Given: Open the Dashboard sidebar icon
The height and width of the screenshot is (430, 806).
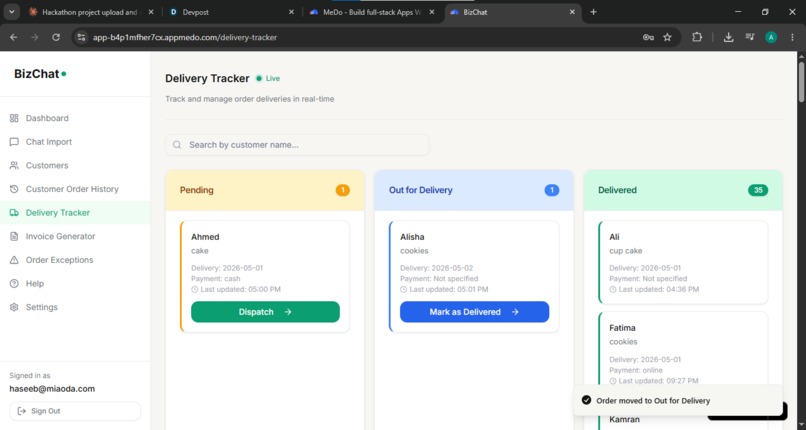Looking at the screenshot, I should 14,118.
